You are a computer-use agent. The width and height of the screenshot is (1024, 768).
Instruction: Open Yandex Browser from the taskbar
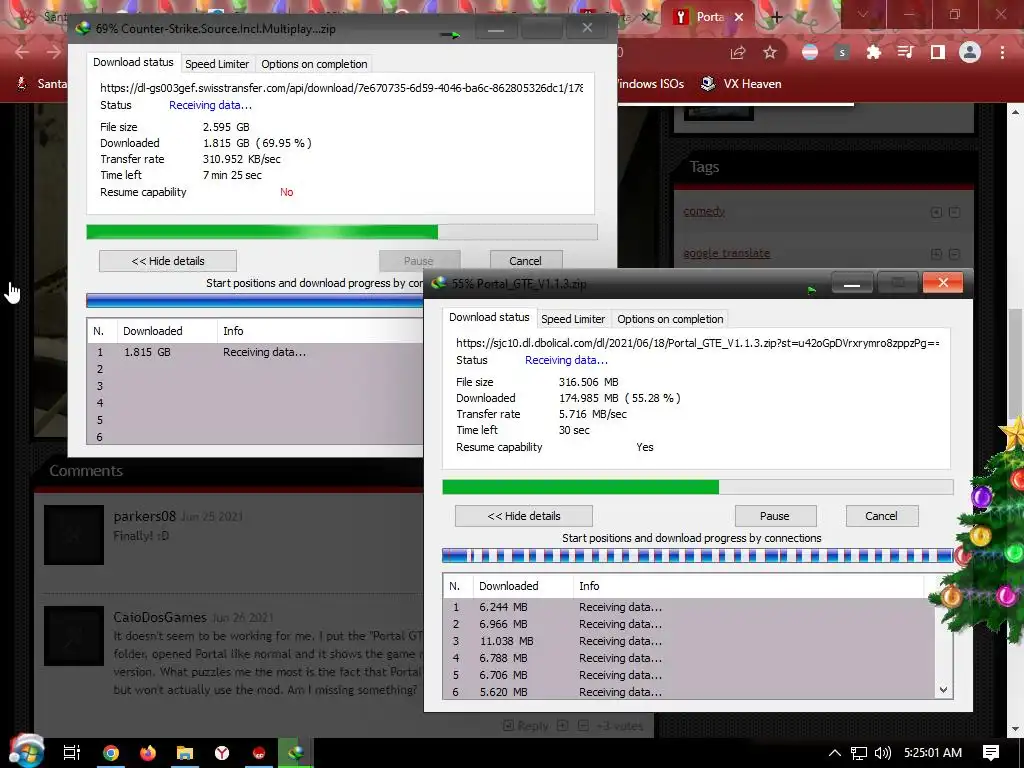pos(222,753)
